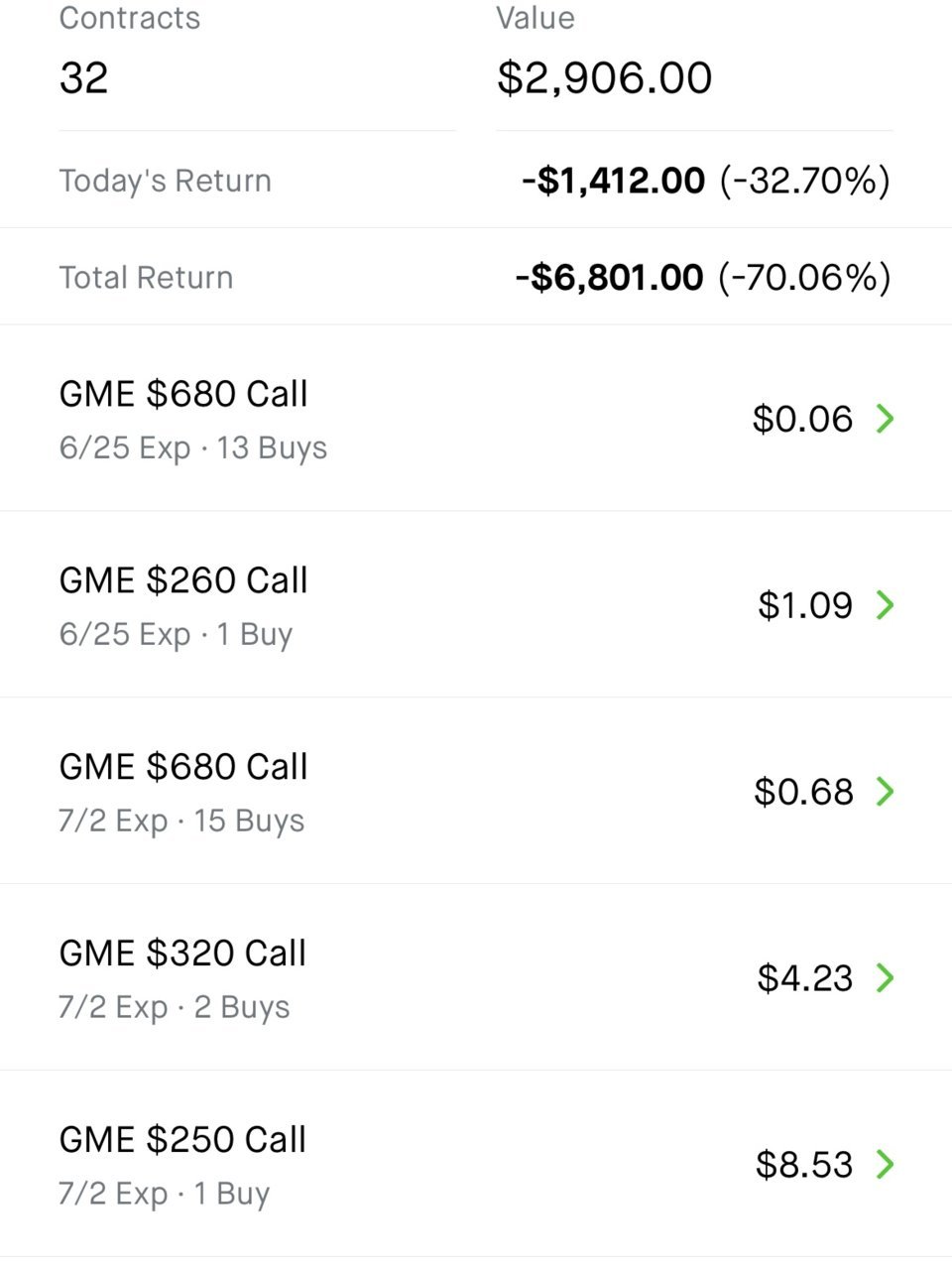Tap the $8.53 option price

(x=804, y=1164)
